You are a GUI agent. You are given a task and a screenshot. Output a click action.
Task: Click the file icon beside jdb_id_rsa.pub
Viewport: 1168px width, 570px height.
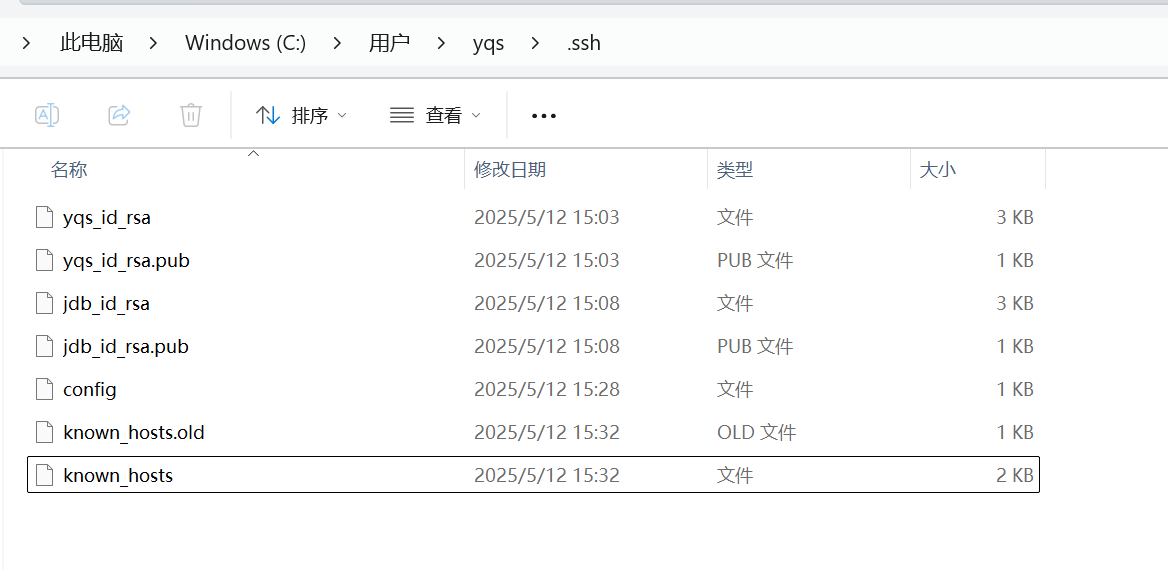click(x=43, y=346)
